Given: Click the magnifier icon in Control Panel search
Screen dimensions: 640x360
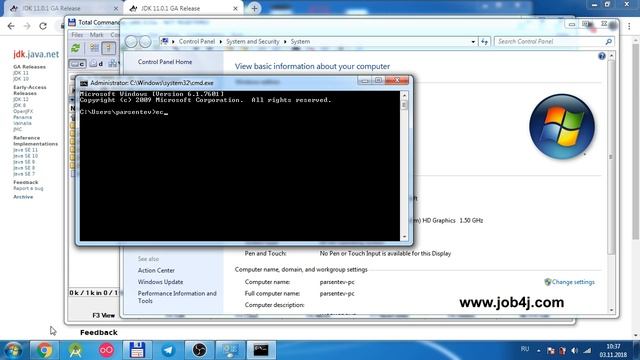Looking at the screenshot, I should point(608,42).
